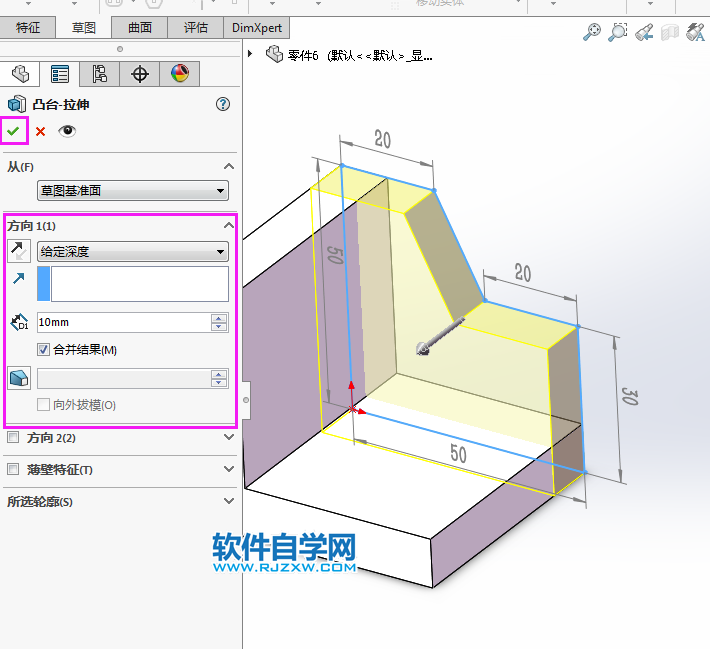
Task: Click the Zoom to Area icon
Action: pyautogui.click(x=618, y=32)
